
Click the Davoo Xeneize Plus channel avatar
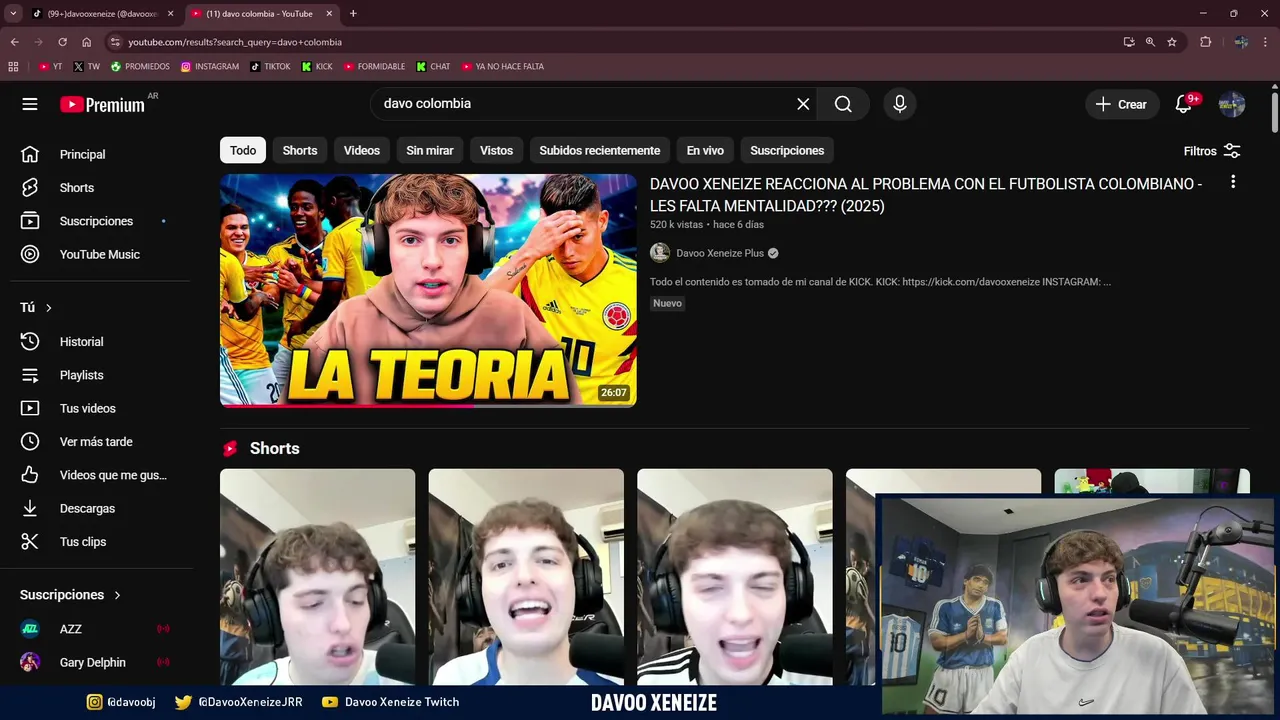click(660, 253)
